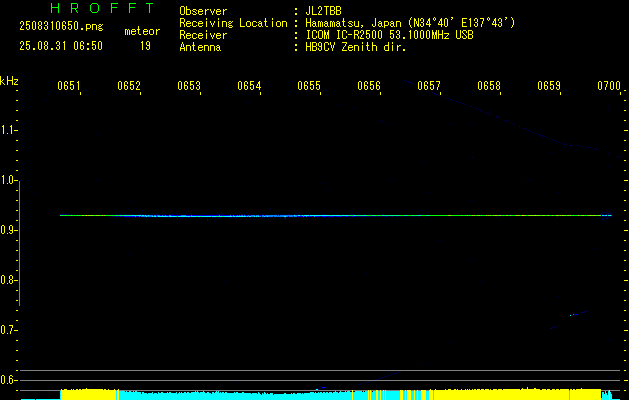629x400 pixels.
Task: Click the 0655 time marker
Action: click(309, 86)
